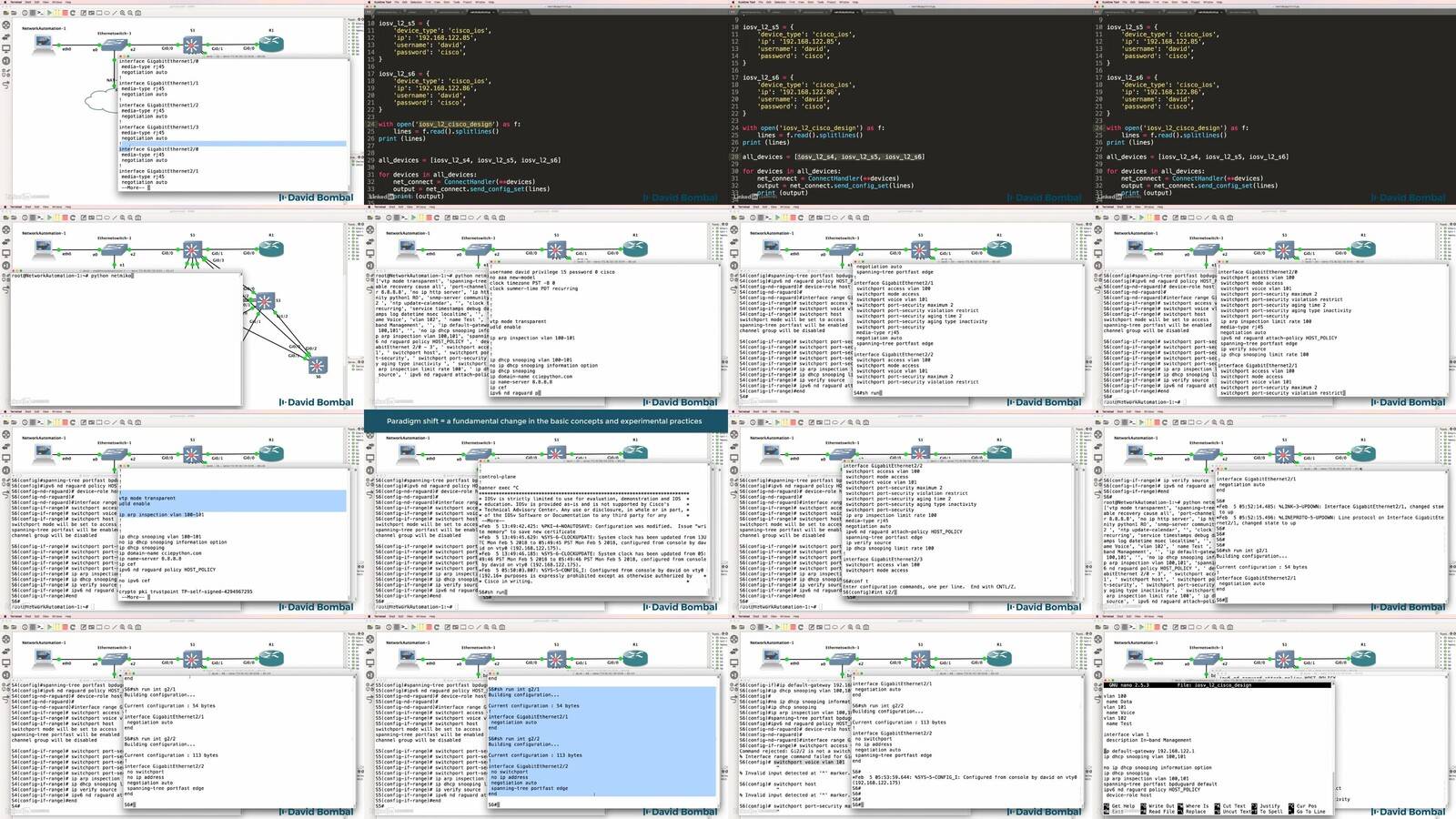This screenshot has height=819, width=1456.
Task: Add a note icon, GigabitEthernet1/0 listing frame
Action: [x=83, y=13]
